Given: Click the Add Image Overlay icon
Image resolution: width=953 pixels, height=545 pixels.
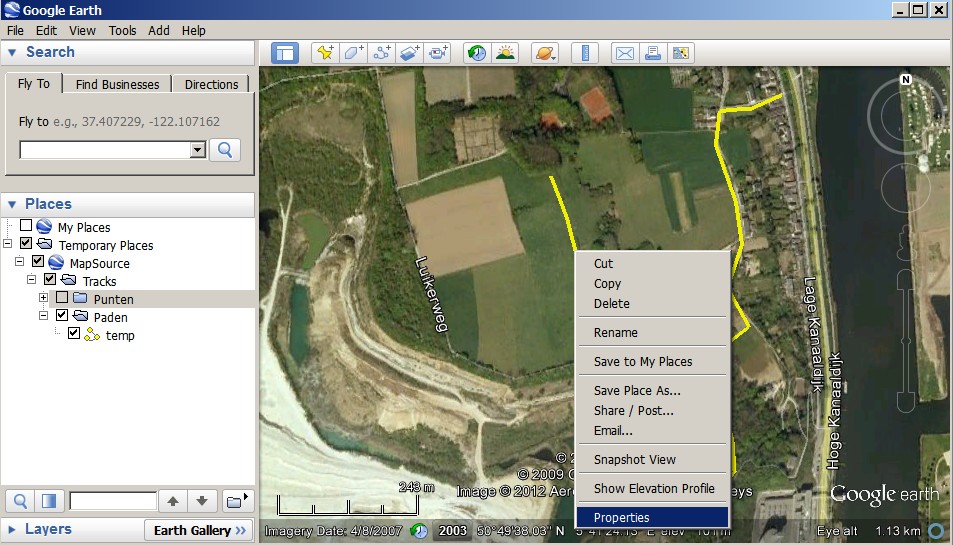Looking at the screenshot, I should (x=410, y=53).
